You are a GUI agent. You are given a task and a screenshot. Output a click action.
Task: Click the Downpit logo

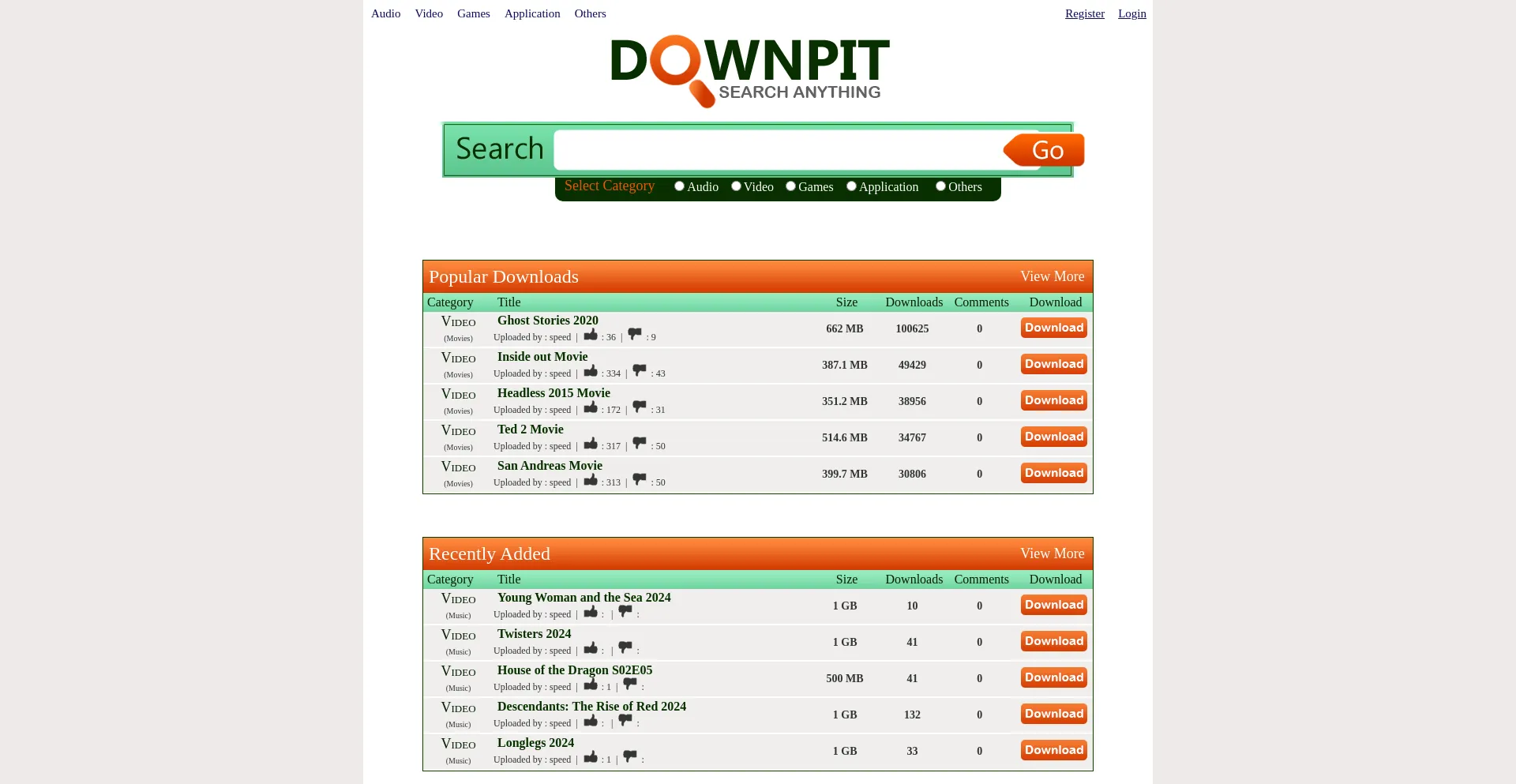[x=750, y=71]
